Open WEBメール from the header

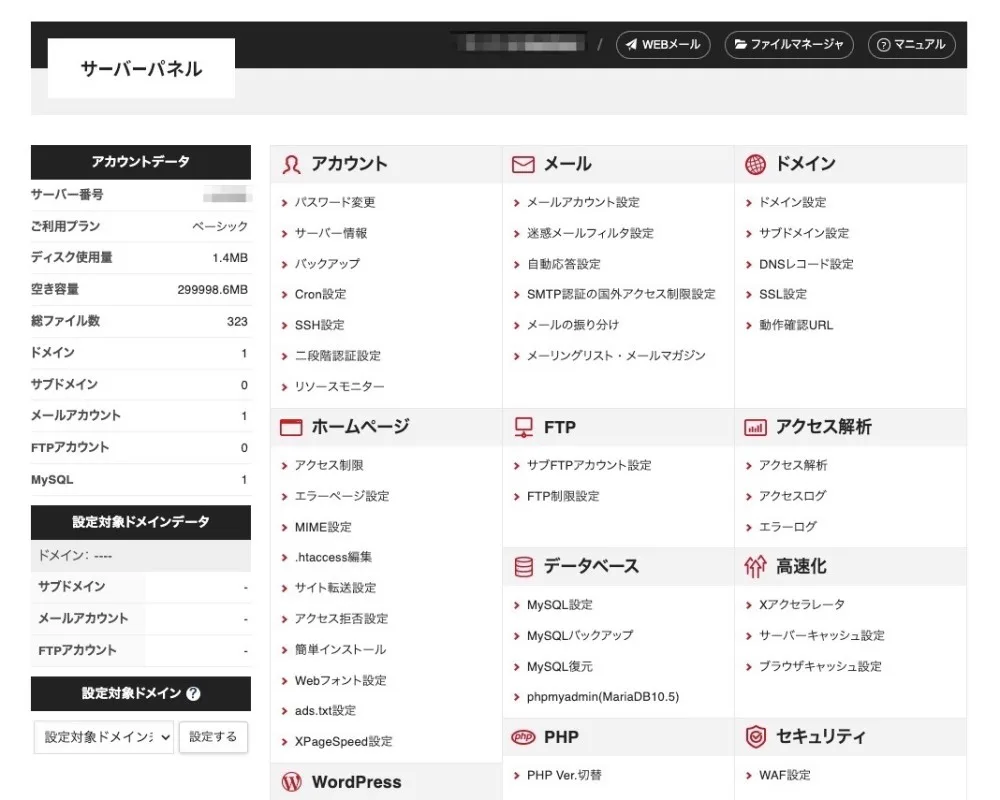(x=663, y=45)
